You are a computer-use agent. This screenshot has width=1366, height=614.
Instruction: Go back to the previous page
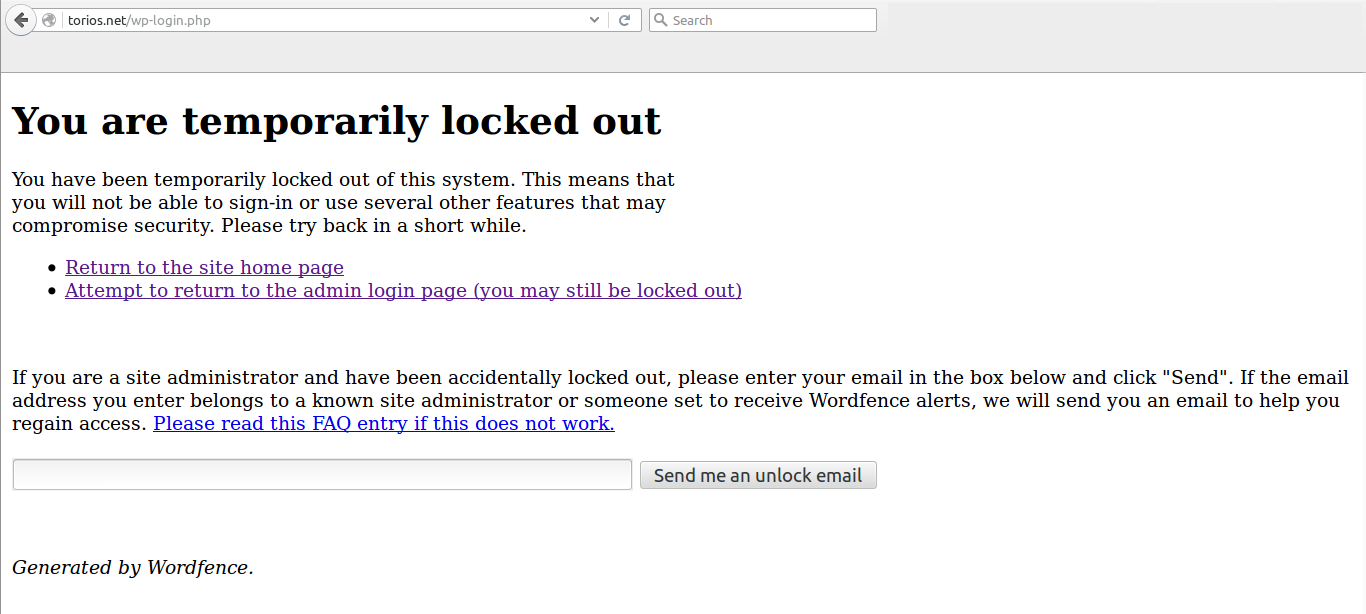point(21,20)
